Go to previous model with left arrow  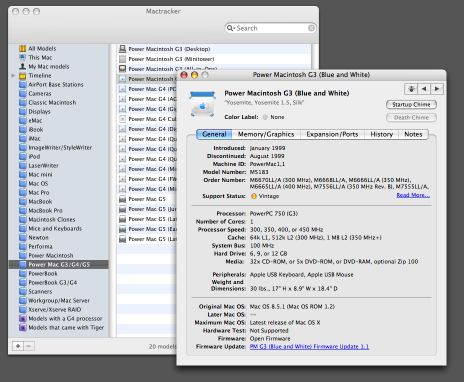pyautogui.click(x=424, y=89)
